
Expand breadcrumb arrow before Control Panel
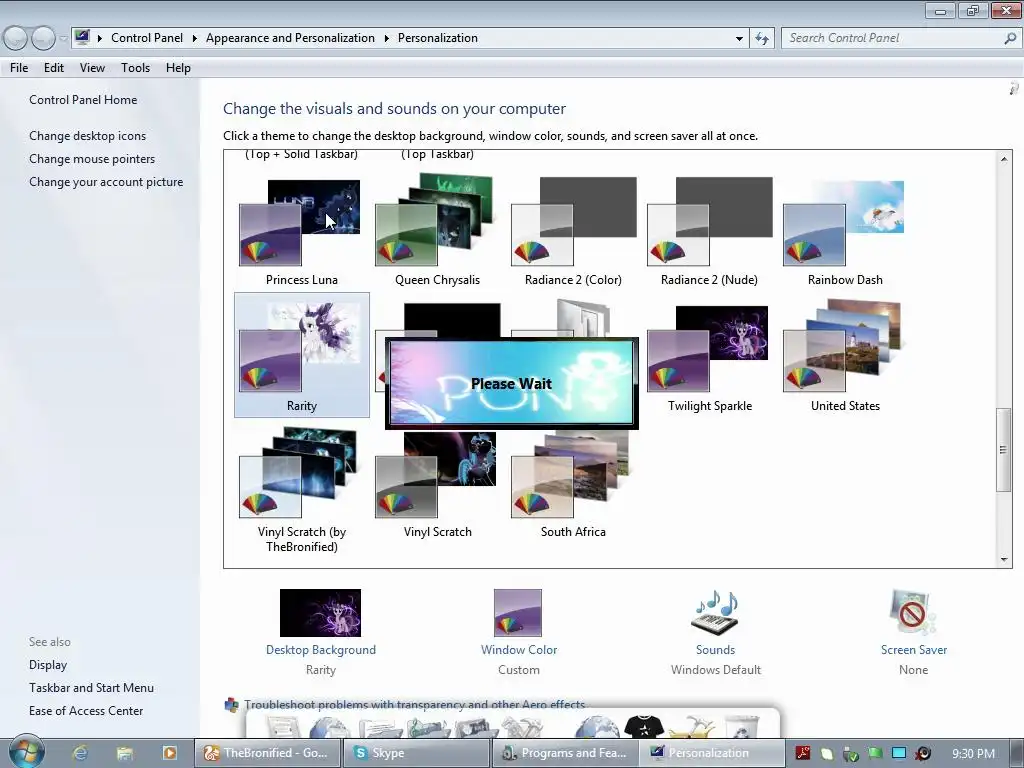click(x=100, y=38)
